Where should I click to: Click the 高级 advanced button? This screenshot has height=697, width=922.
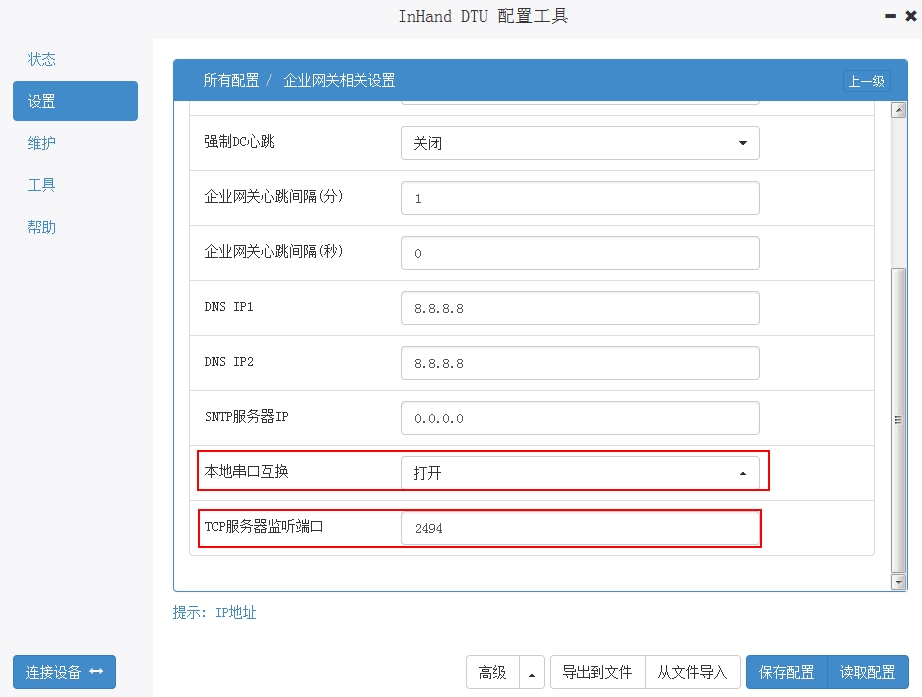[x=492, y=673]
